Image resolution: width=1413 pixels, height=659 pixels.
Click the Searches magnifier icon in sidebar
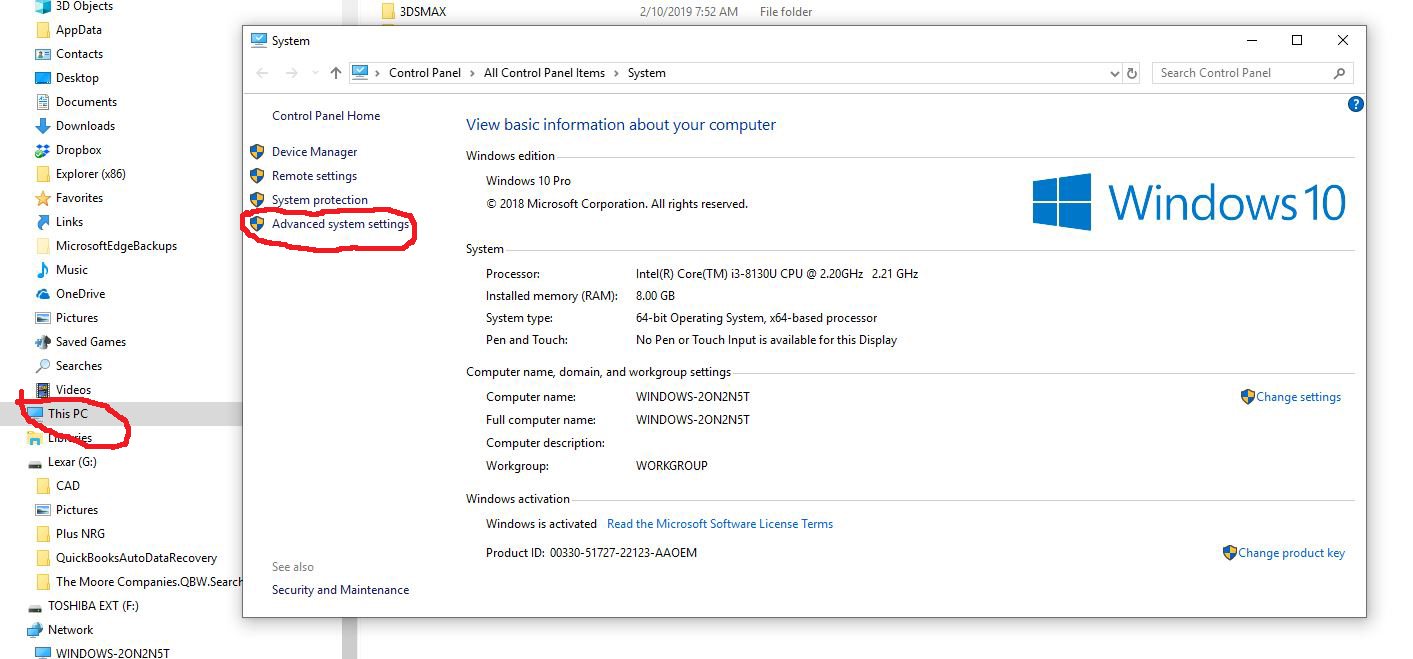tap(43, 366)
